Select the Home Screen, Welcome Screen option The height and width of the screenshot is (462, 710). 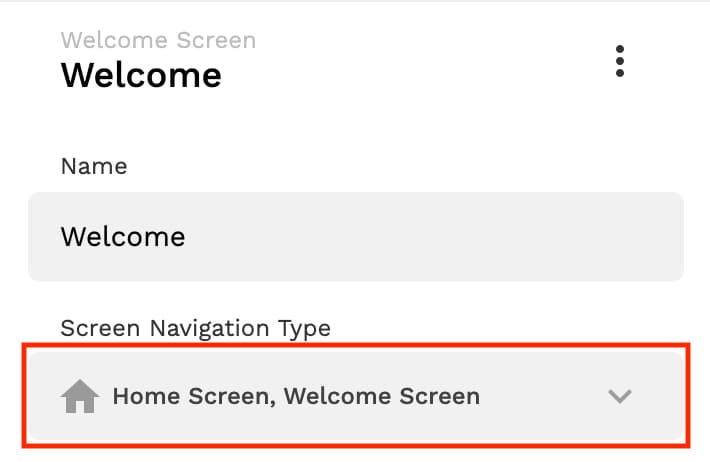296,396
